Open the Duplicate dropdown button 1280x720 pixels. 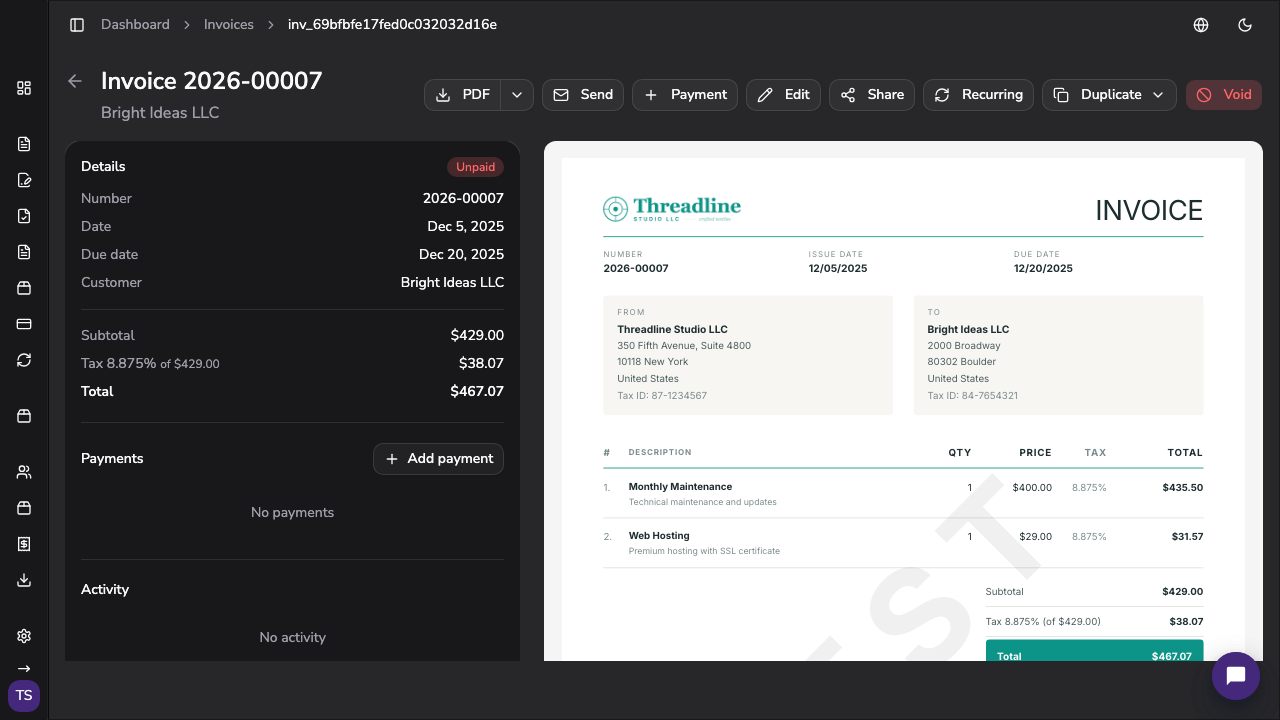coord(1109,95)
